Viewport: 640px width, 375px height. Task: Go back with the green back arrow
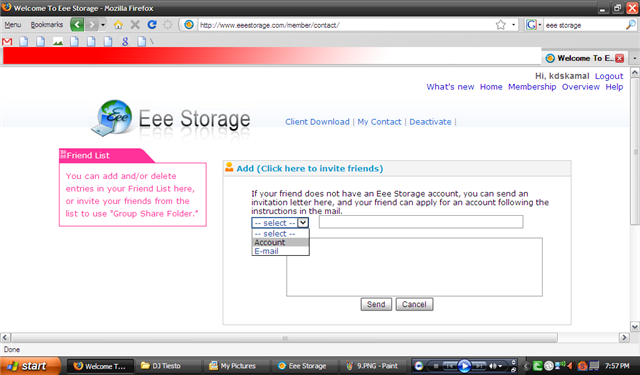click(77, 25)
